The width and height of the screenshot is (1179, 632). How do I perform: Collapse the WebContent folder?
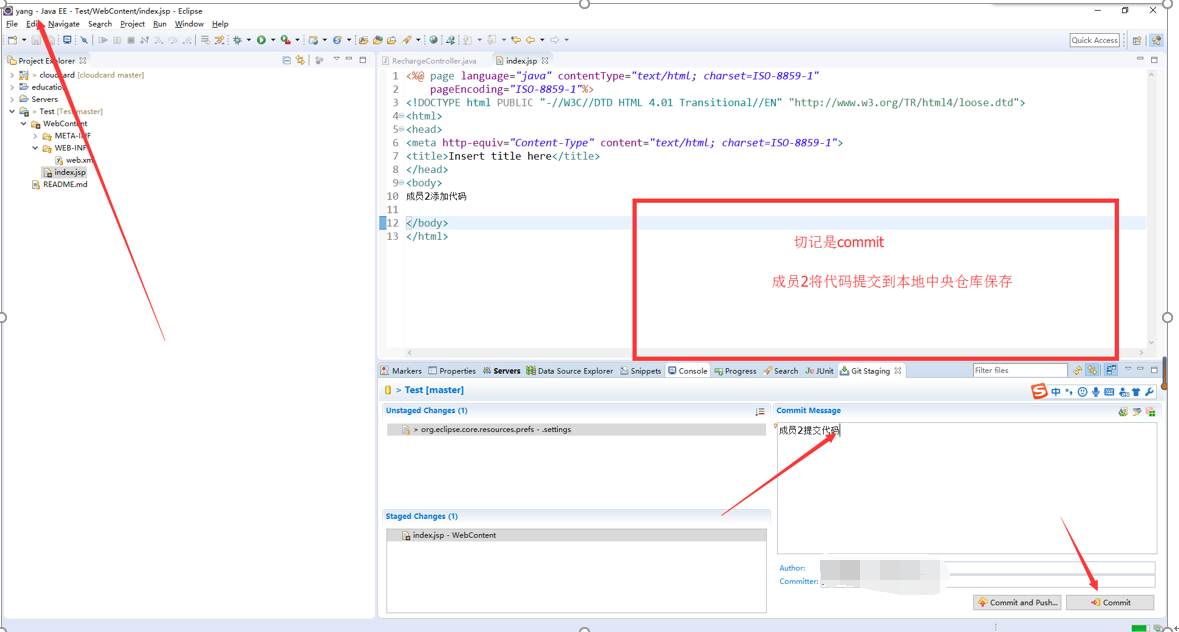23,123
